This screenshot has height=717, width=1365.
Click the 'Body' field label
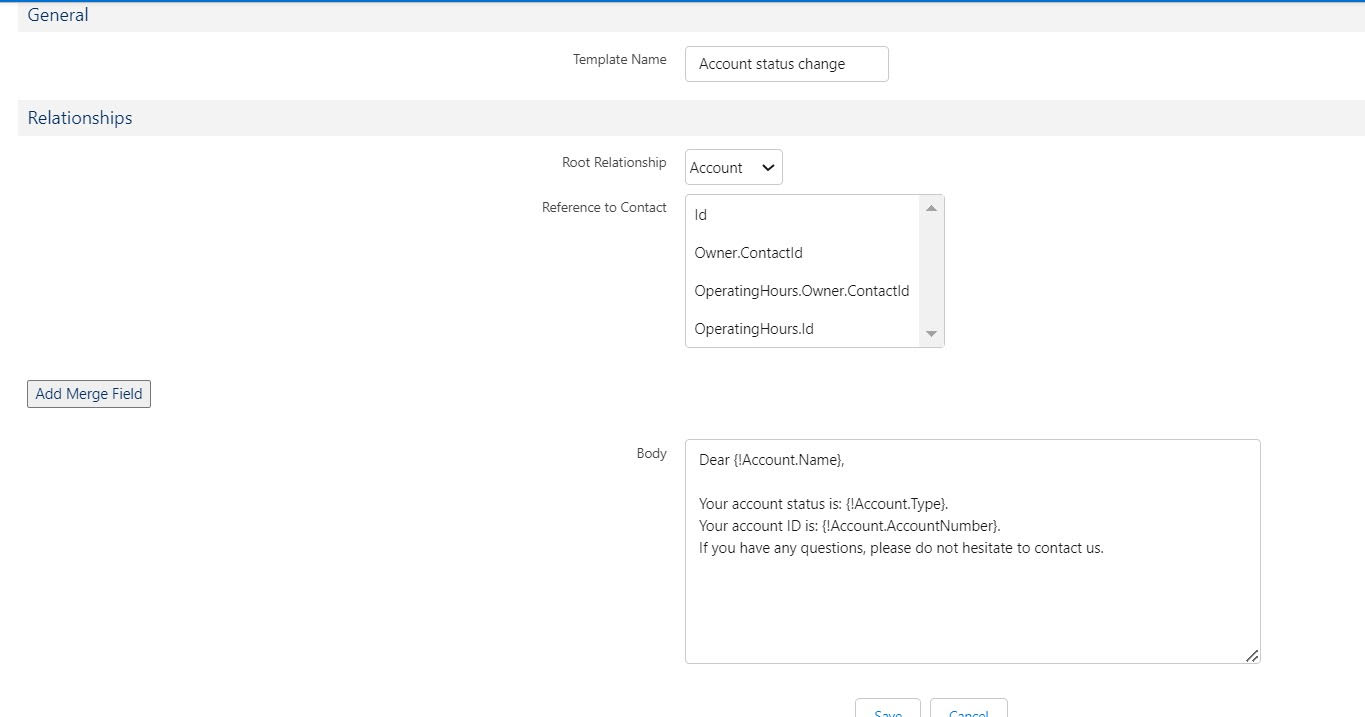pyautogui.click(x=651, y=453)
